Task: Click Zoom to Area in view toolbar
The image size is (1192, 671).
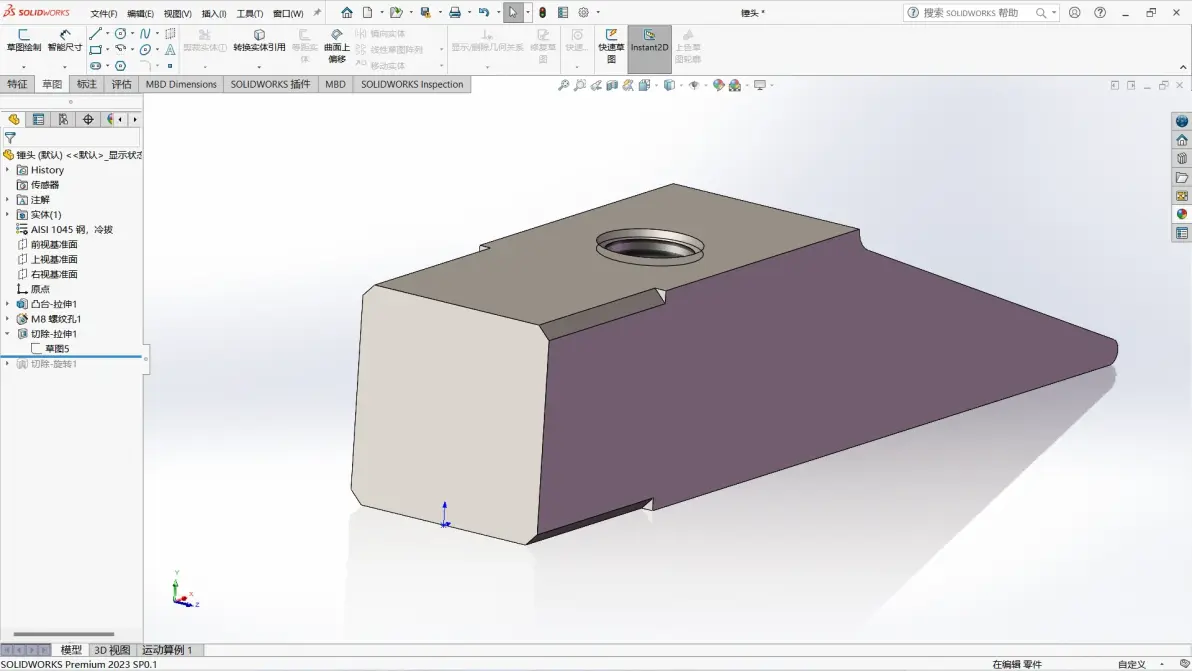Action: tap(579, 85)
